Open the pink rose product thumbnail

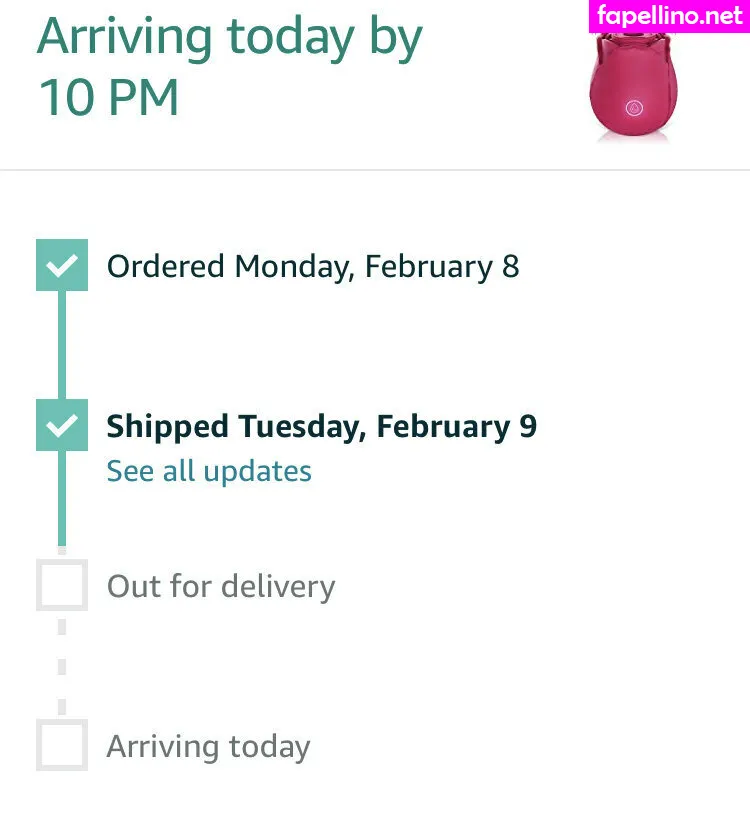[x=632, y=87]
